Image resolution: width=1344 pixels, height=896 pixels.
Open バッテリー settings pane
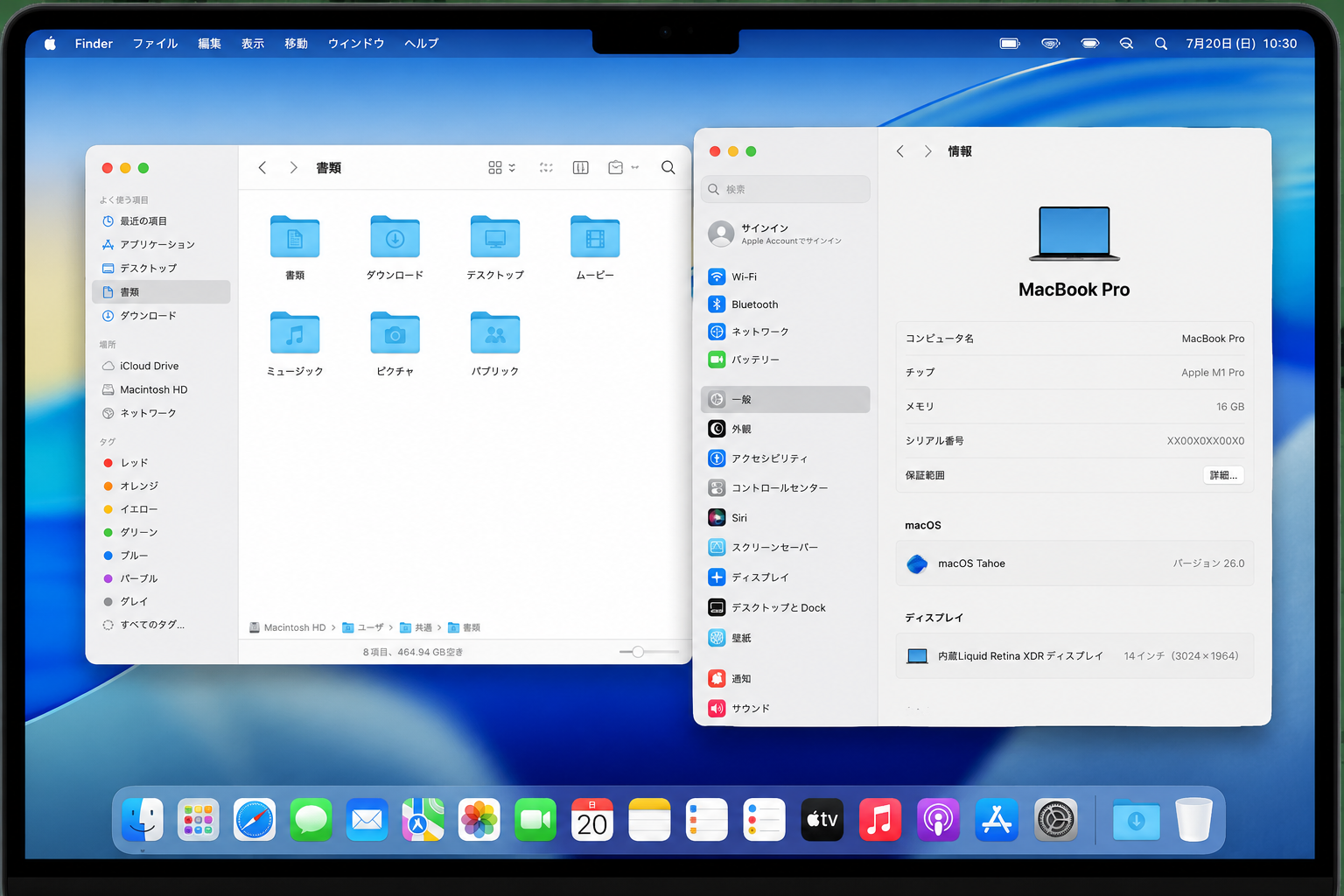(786, 360)
